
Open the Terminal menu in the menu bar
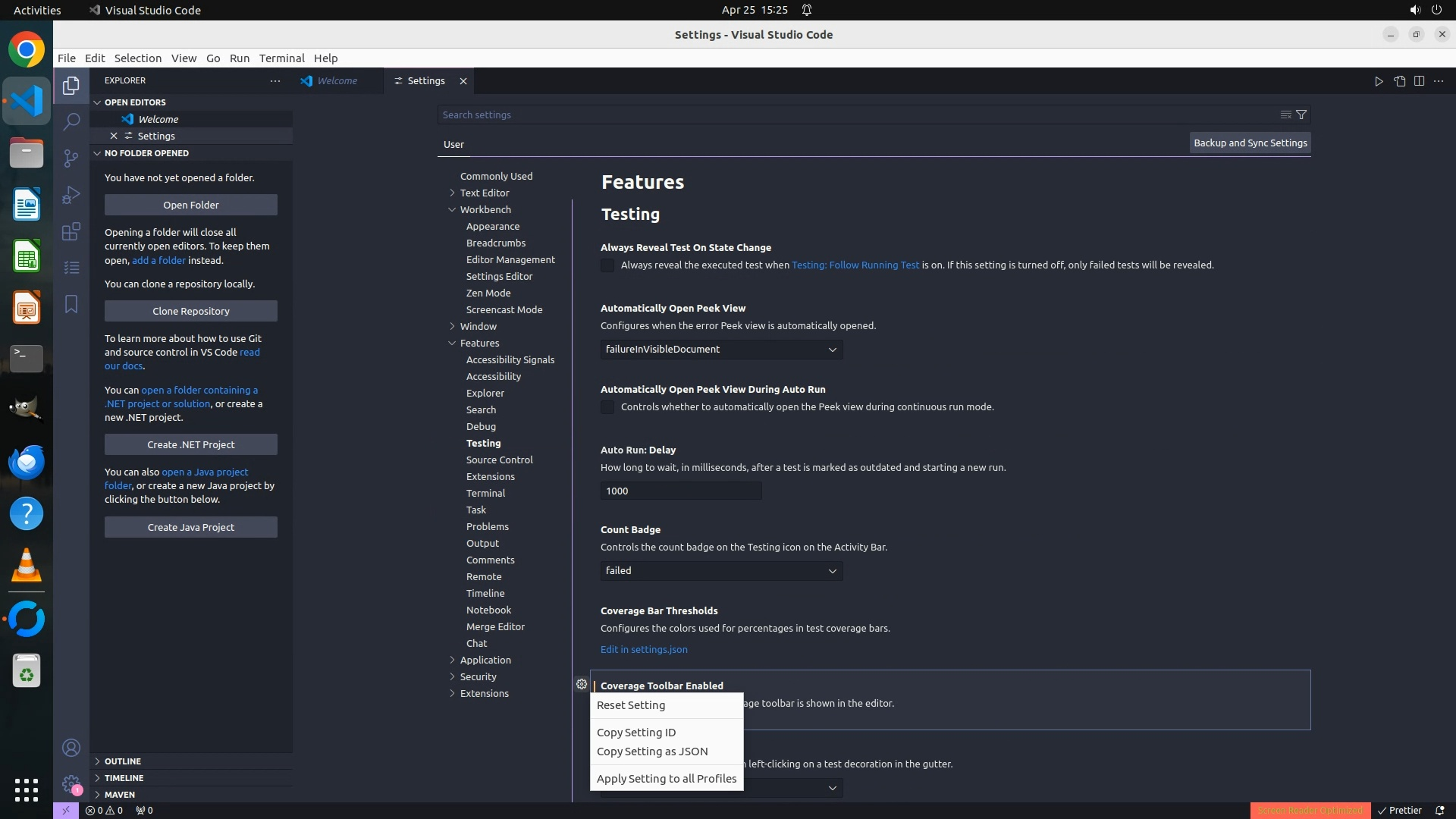click(x=281, y=58)
